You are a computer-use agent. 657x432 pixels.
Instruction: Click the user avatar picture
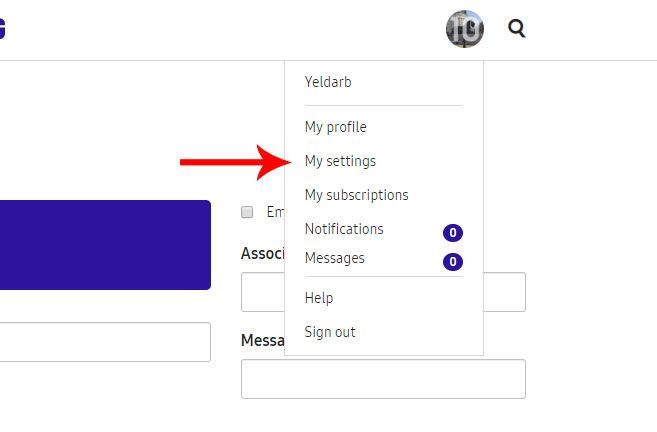[465, 29]
